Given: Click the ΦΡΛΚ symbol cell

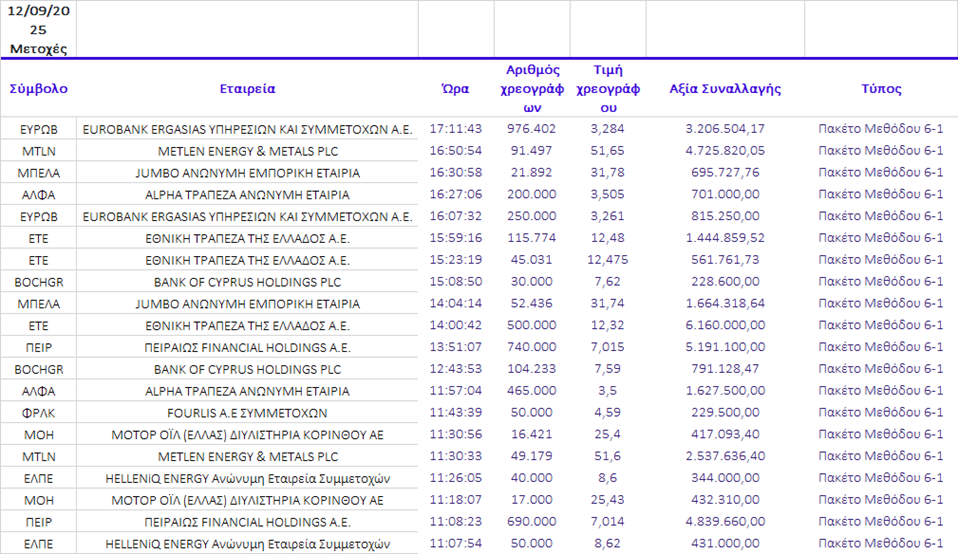Looking at the screenshot, I should pos(38,413).
